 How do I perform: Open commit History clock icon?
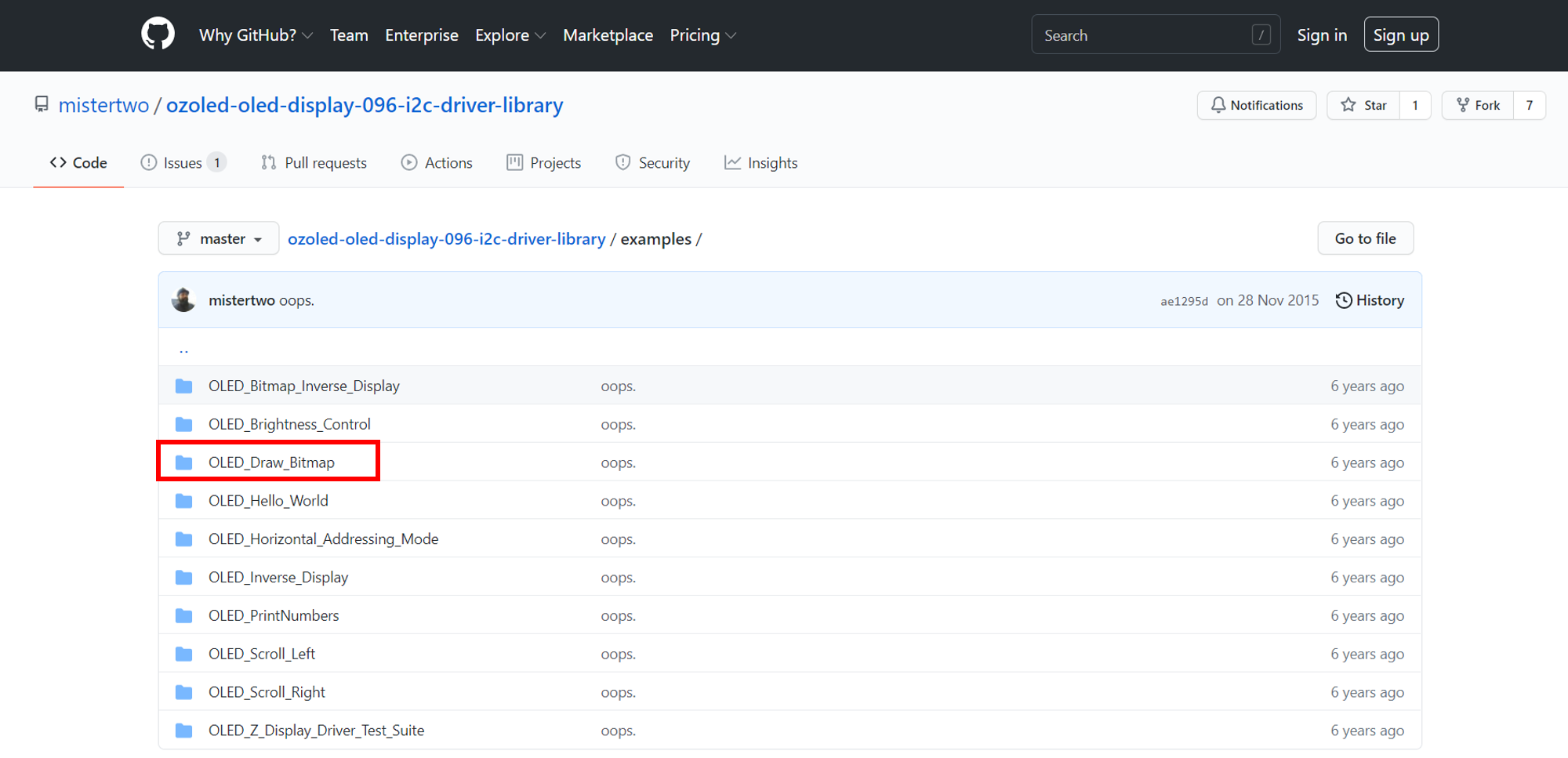tap(1344, 300)
